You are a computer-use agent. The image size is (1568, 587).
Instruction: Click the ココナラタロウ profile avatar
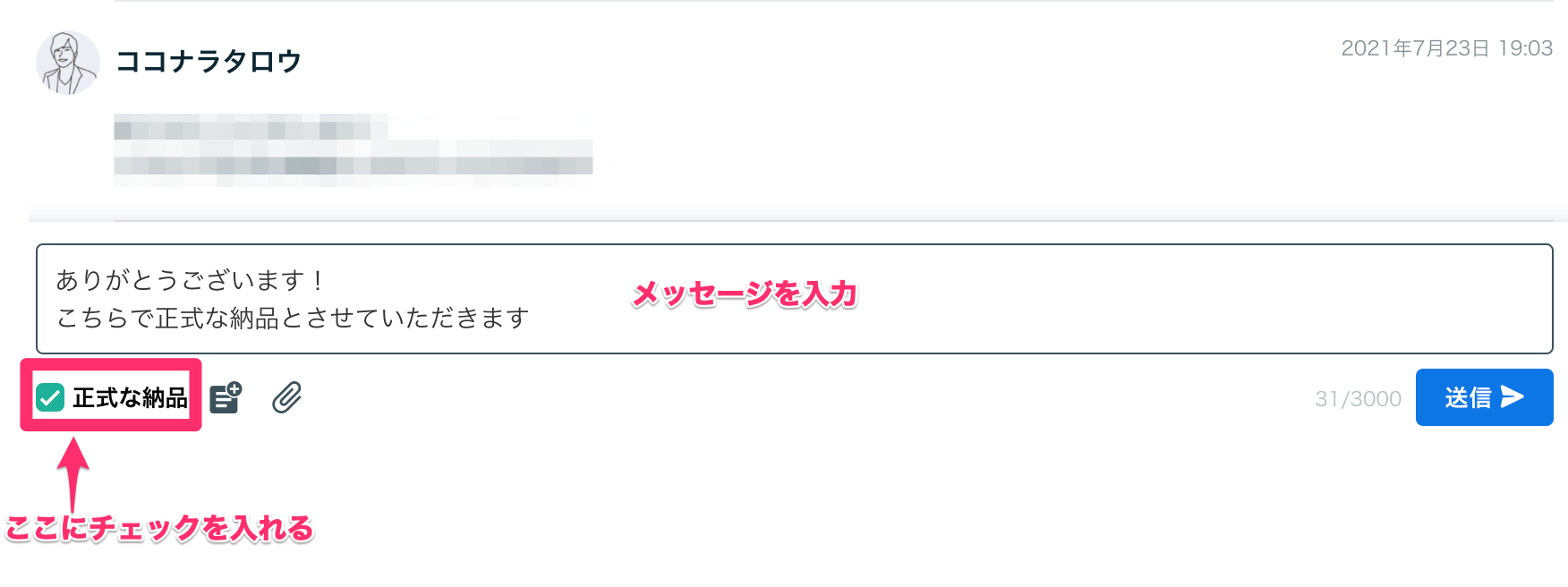[68, 63]
